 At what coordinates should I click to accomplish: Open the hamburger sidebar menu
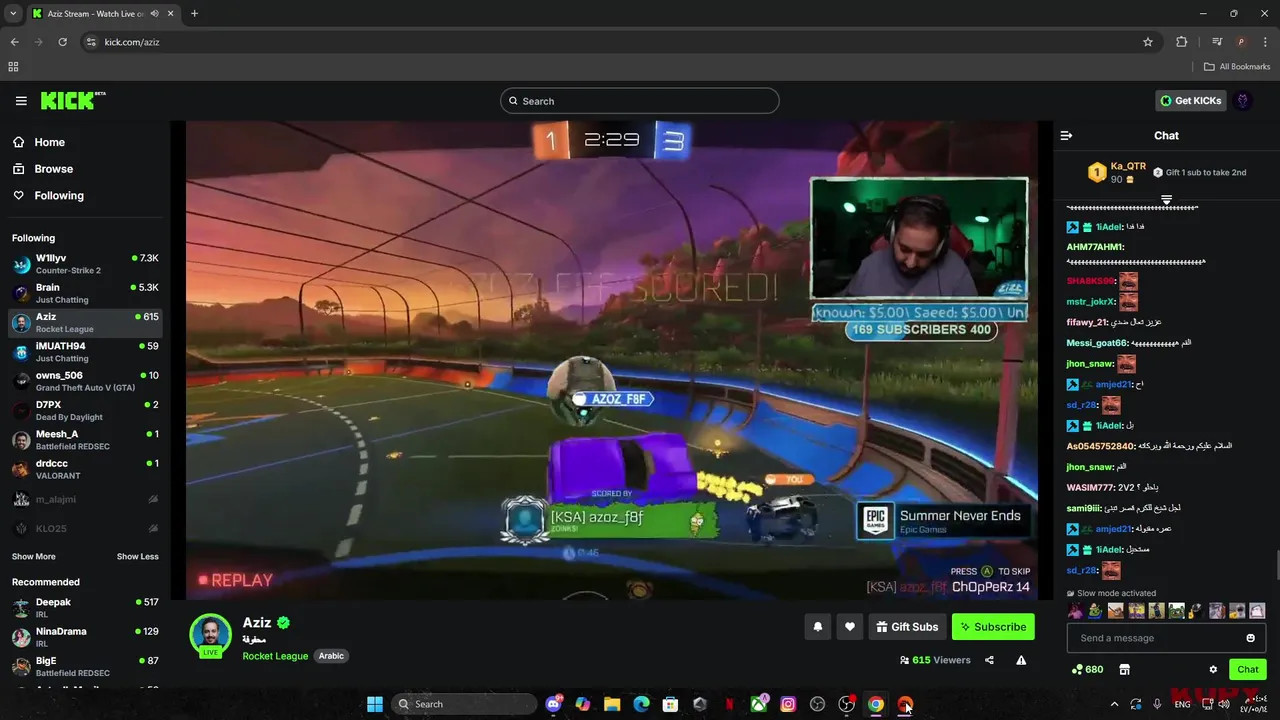pyautogui.click(x=21, y=100)
